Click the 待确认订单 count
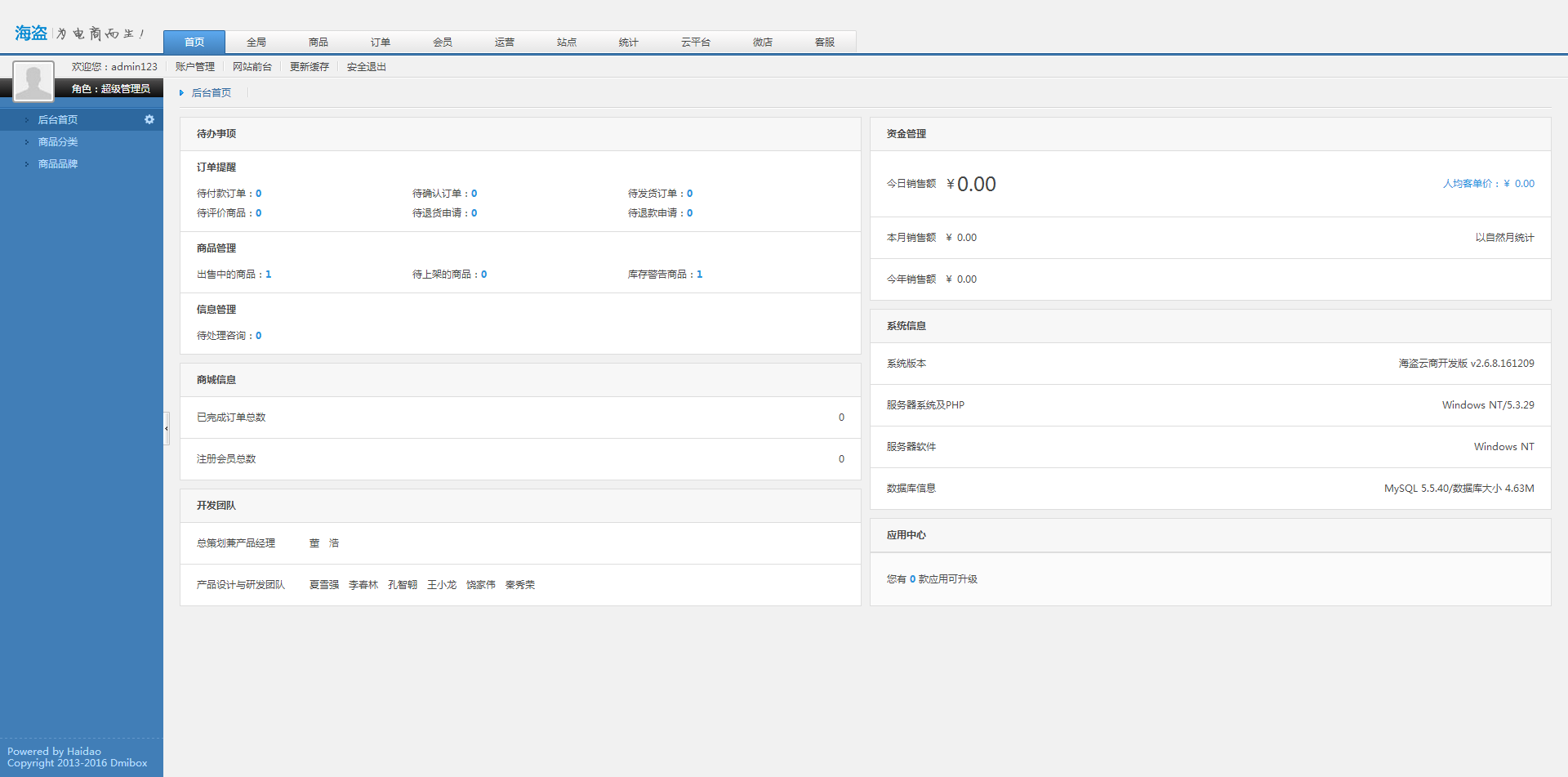 coord(474,194)
